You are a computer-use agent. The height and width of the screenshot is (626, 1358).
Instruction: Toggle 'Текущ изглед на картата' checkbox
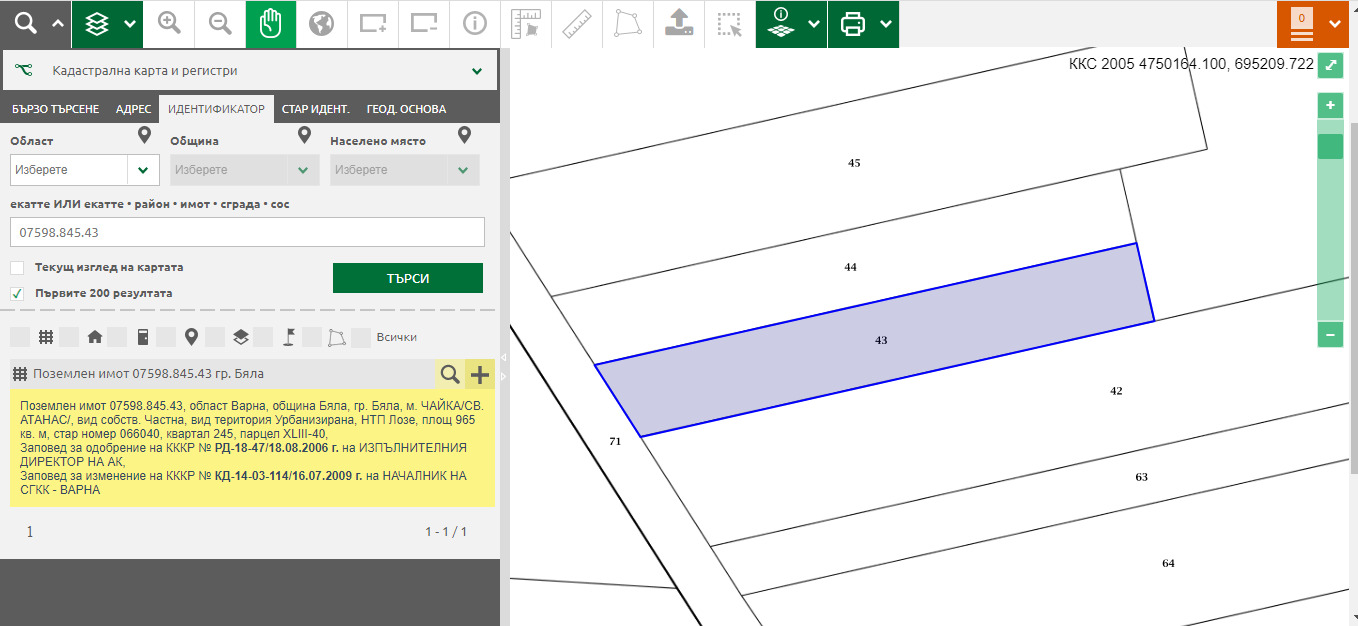click(17, 268)
